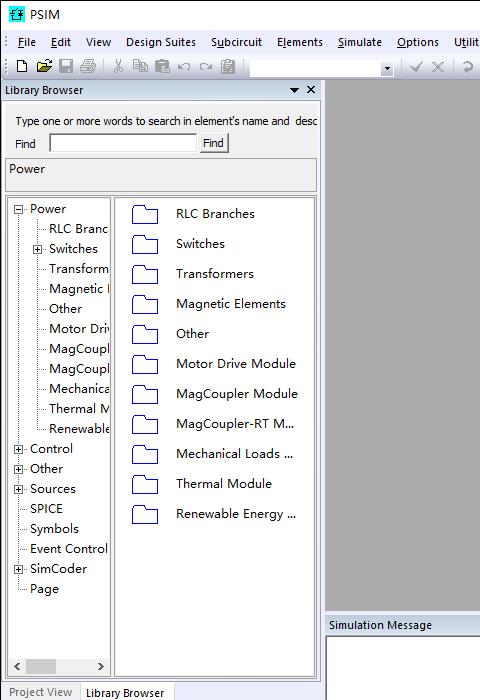Open the Motor Drive Module folder icon
This screenshot has height=700, width=480.
tap(145, 364)
